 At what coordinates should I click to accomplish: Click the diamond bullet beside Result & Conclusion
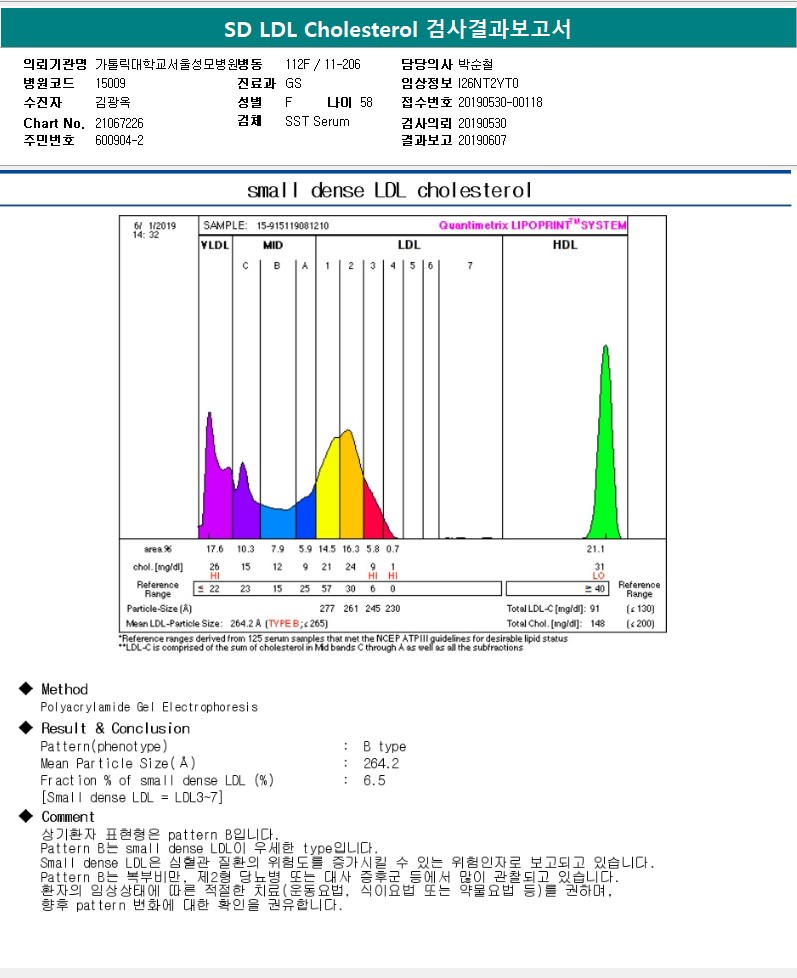coord(26,727)
